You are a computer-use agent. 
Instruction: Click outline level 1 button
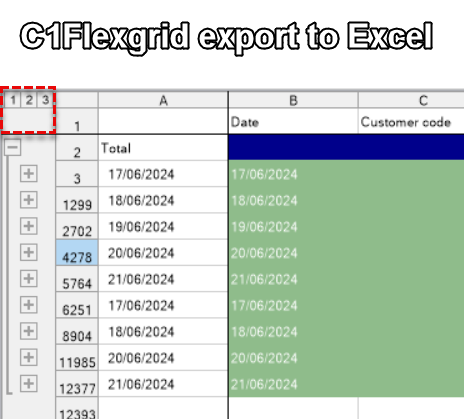tap(13, 100)
